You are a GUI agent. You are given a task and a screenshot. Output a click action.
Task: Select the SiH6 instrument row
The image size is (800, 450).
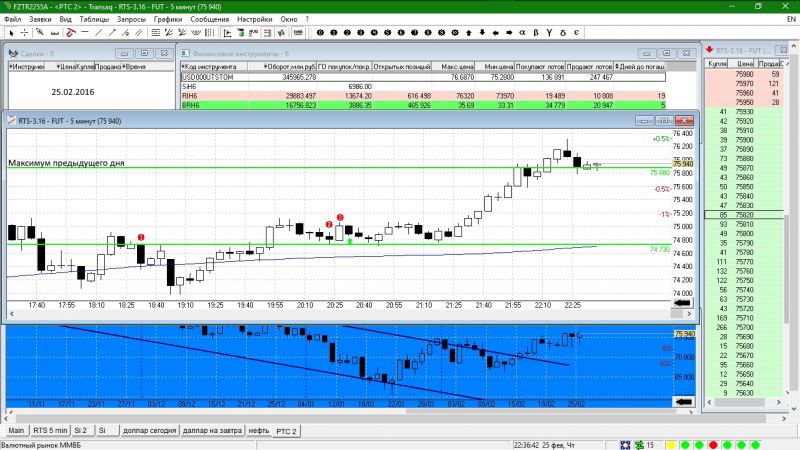(x=423, y=87)
